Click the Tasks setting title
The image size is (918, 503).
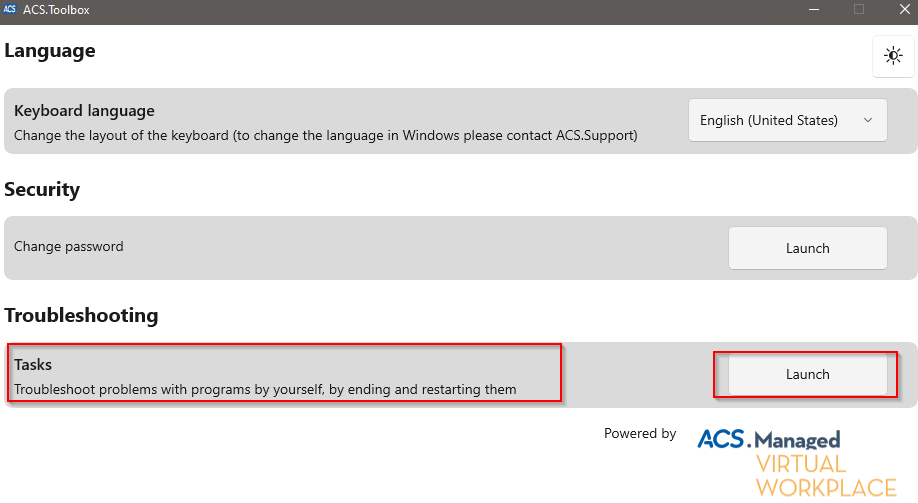33,365
